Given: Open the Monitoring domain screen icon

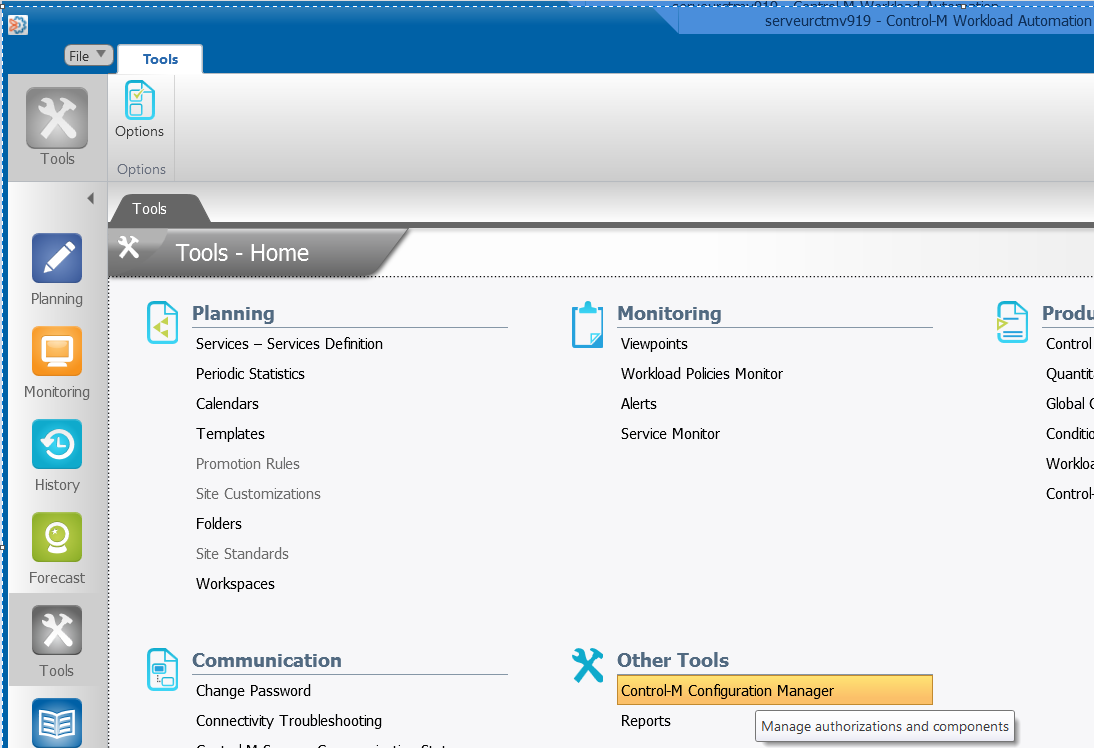Looking at the screenshot, I should pos(57,351).
